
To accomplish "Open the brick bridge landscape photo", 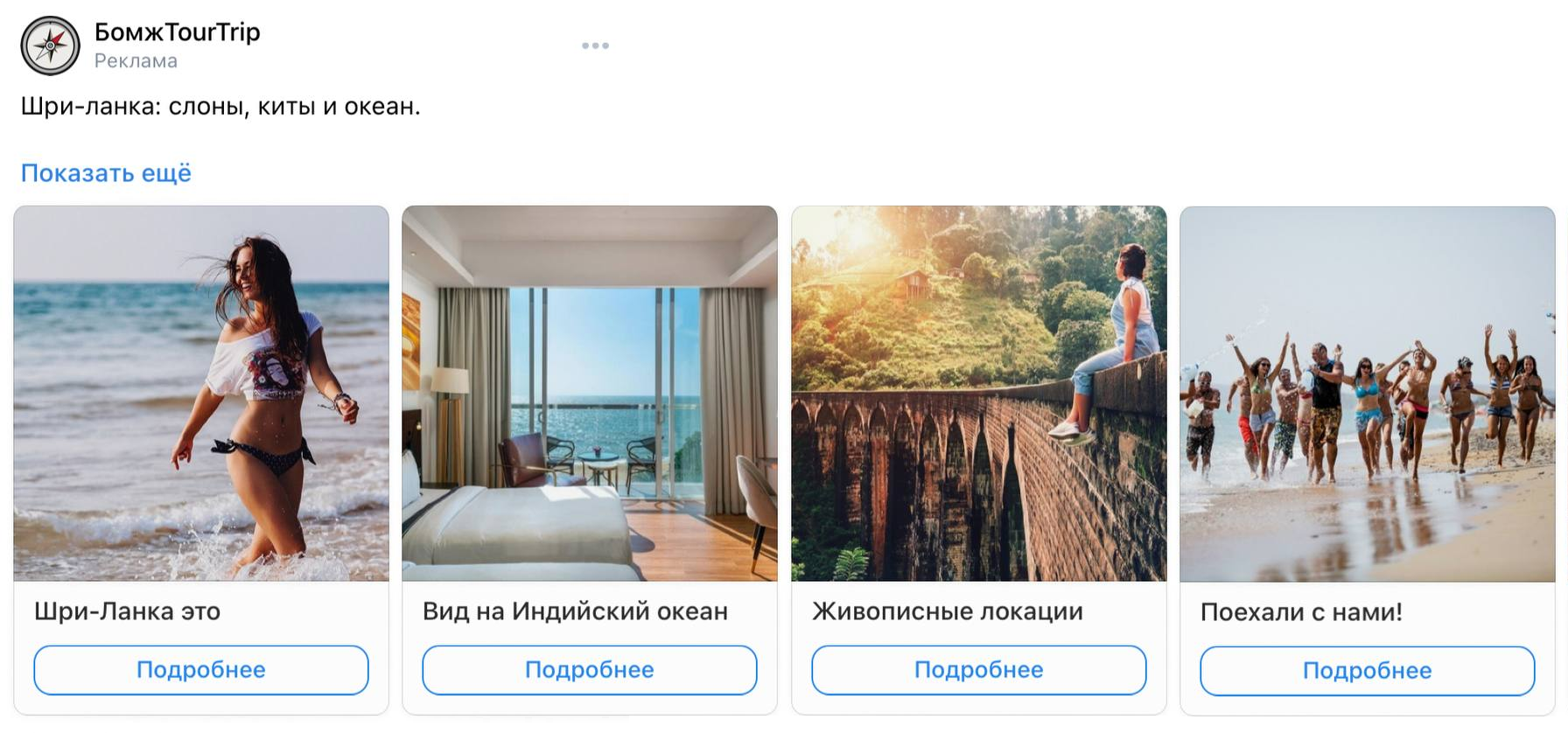I will coord(979,394).
